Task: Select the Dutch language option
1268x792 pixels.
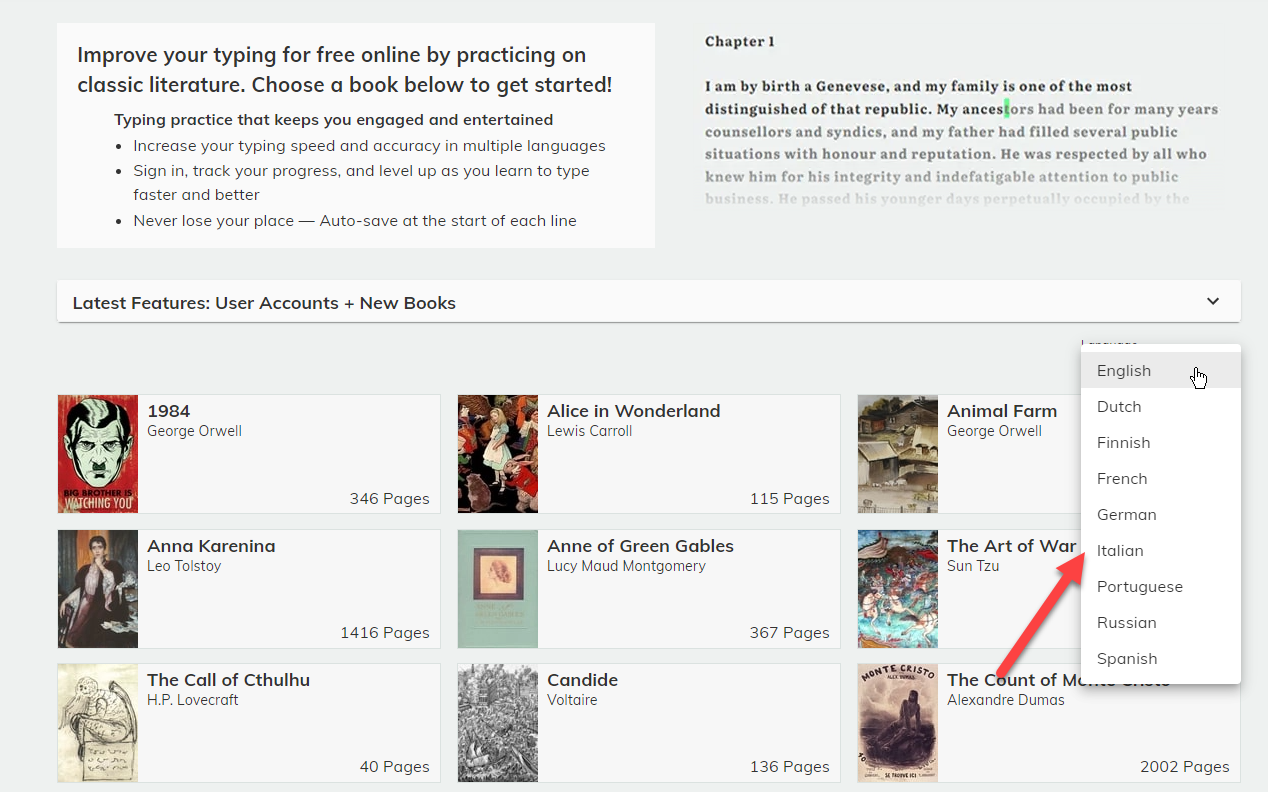Action: click(1119, 407)
